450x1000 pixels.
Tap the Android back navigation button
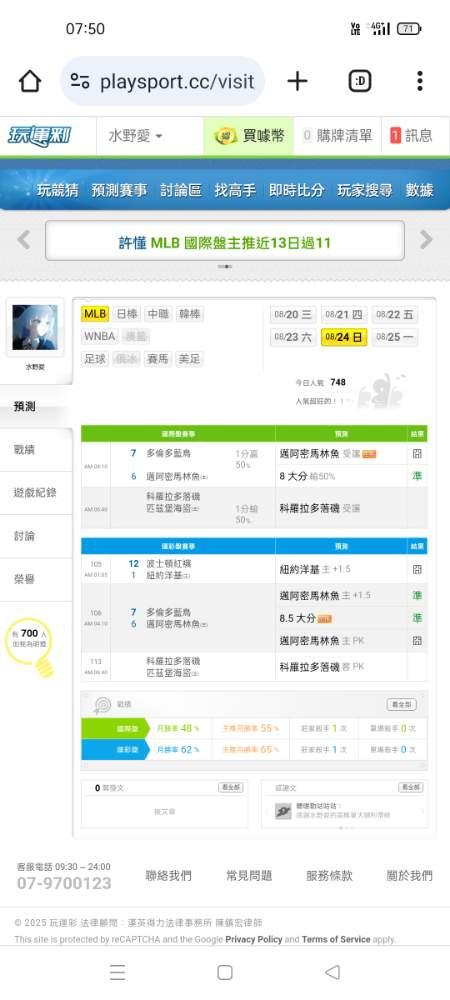(332, 972)
